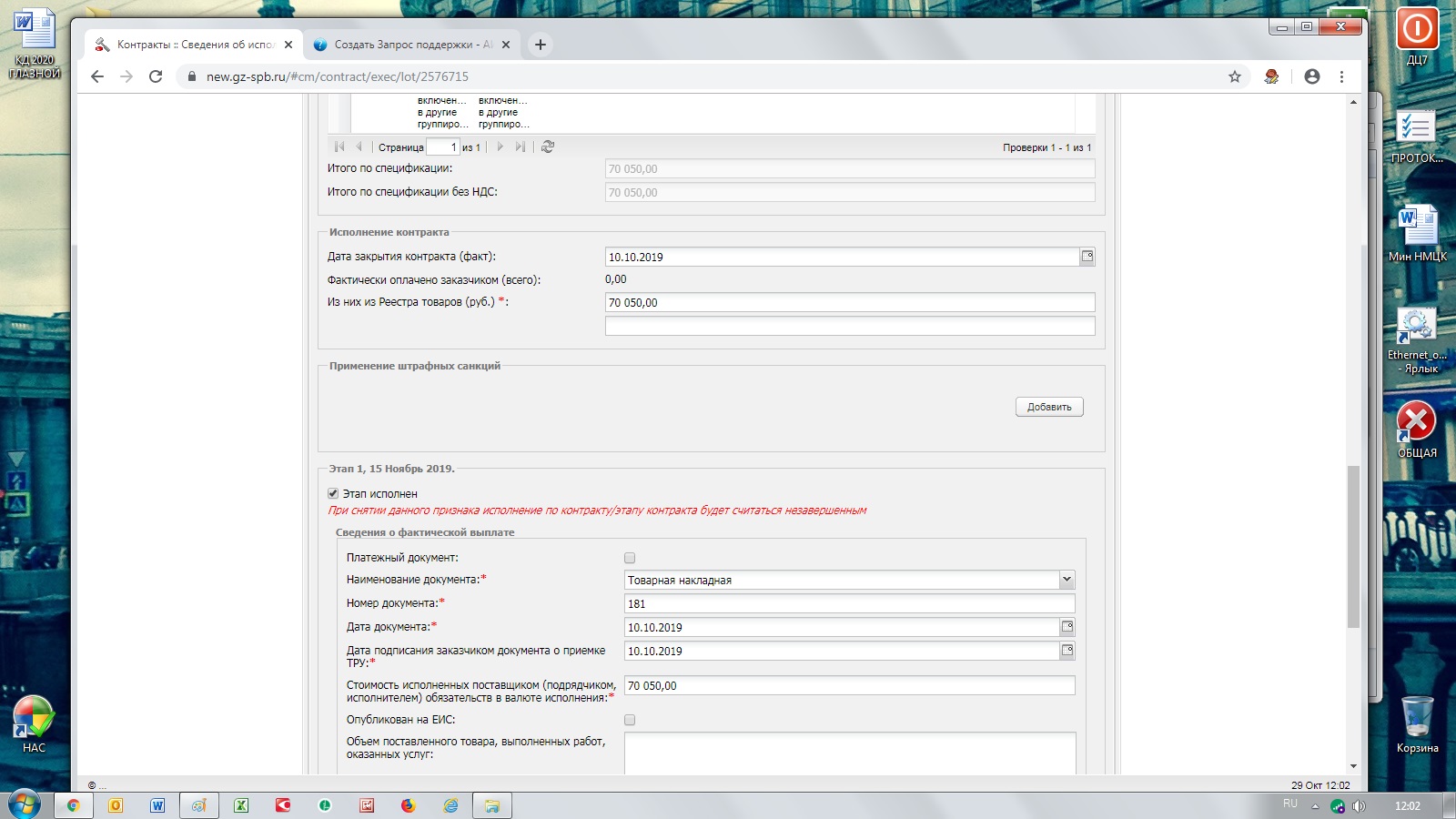Click the empty field below registry amount
This screenshot has height=819, width=1456.
pos(850,326)
